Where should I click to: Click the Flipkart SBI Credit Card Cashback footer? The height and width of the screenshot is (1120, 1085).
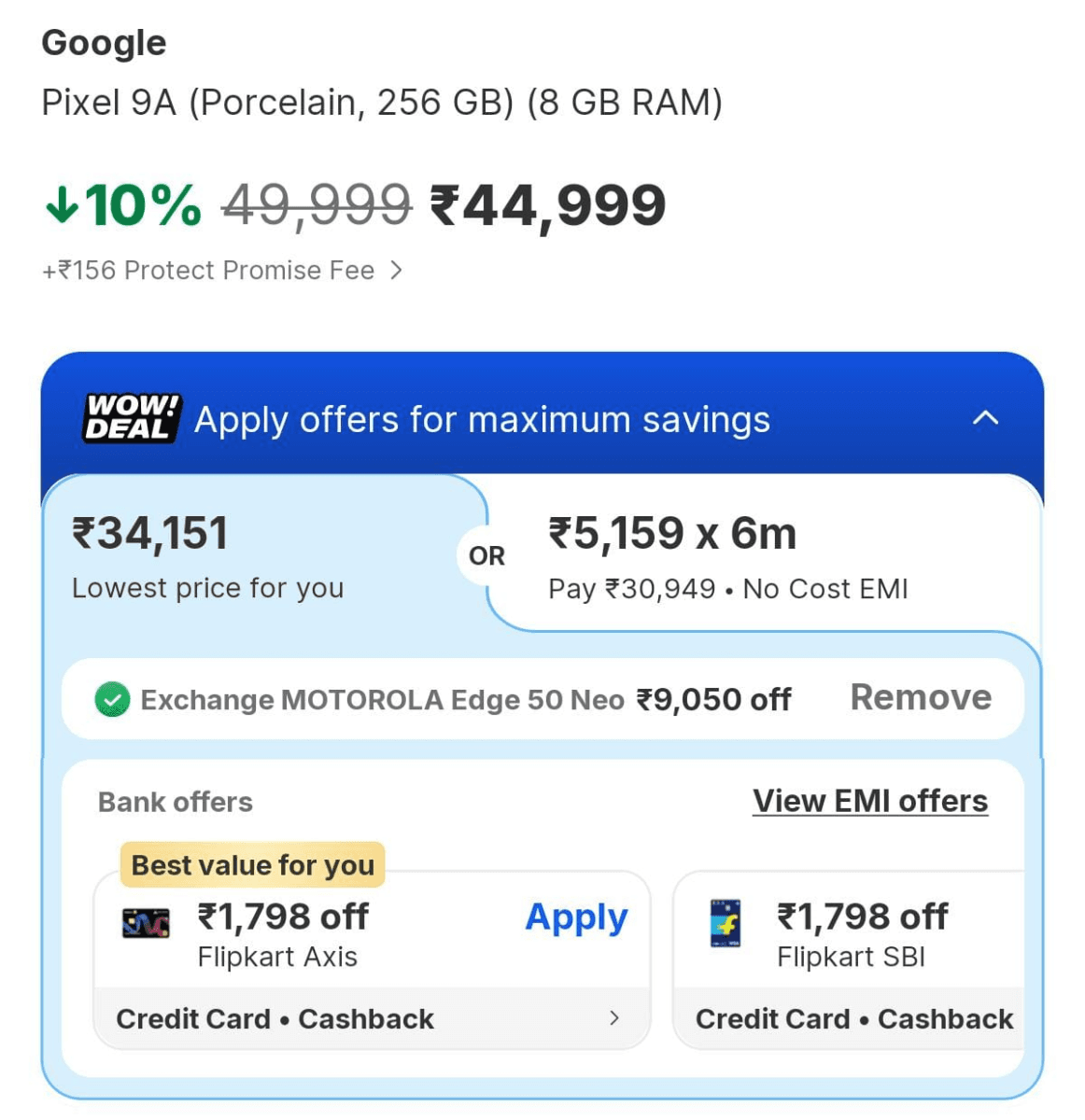[x=853, y=1018]
